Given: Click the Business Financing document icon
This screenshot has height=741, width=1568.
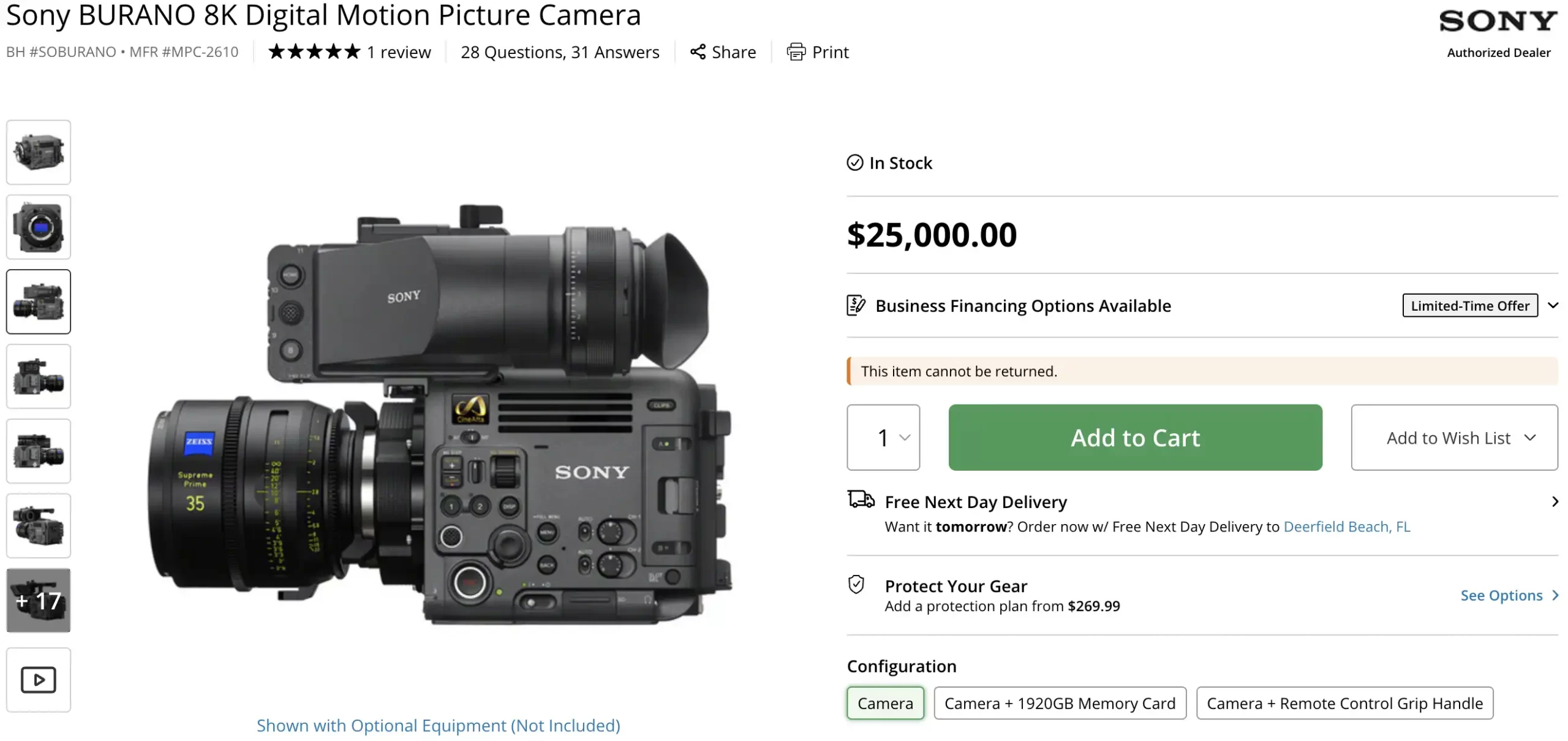Looking at the screenshot, I should 856,305.
